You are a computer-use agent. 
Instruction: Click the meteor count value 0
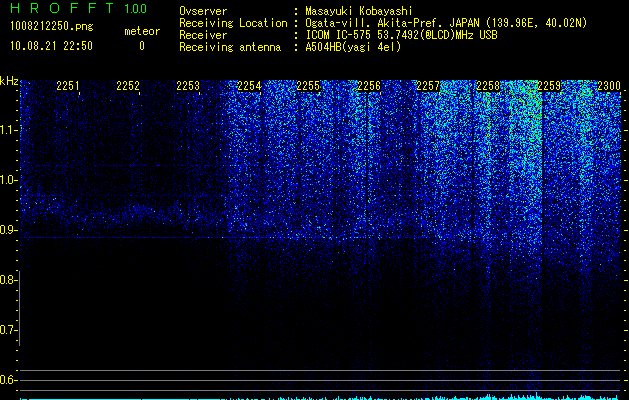pyautogui.click(x=142, y=46)
